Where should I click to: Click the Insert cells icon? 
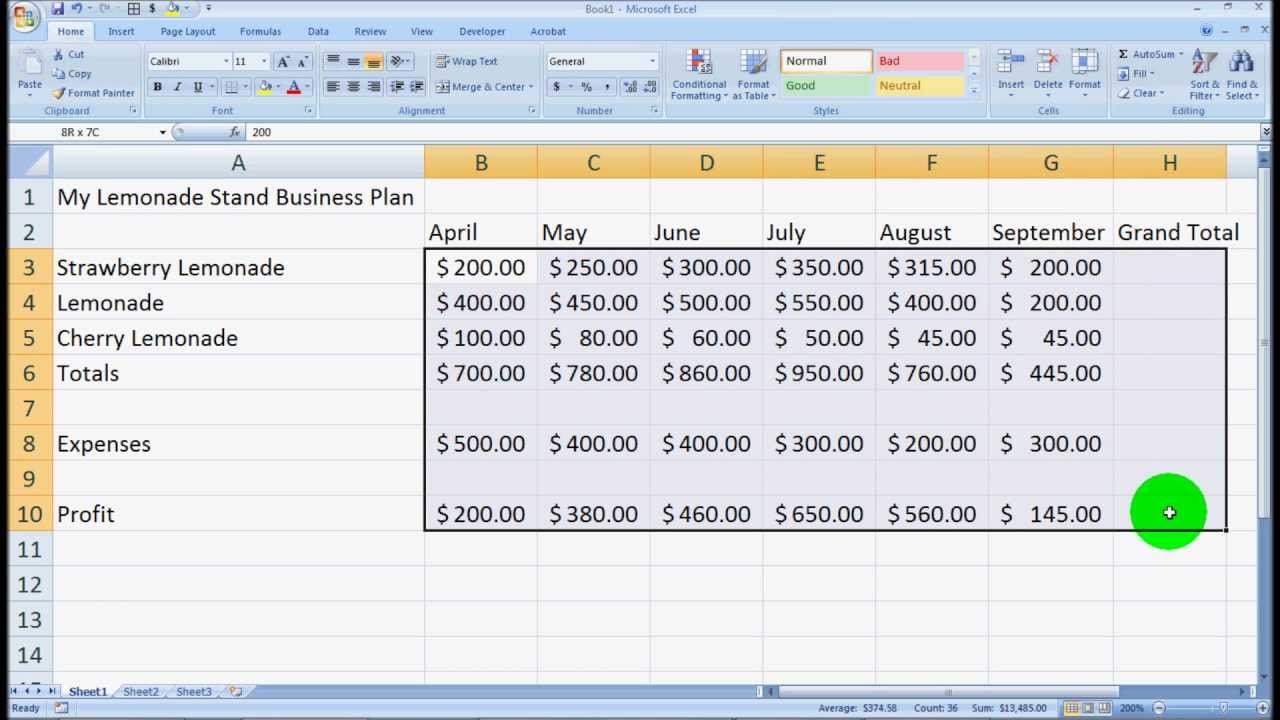1011,63
